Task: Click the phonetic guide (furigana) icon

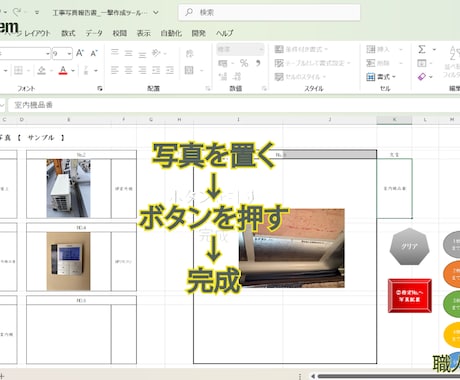Action: [x=86, y=70]
